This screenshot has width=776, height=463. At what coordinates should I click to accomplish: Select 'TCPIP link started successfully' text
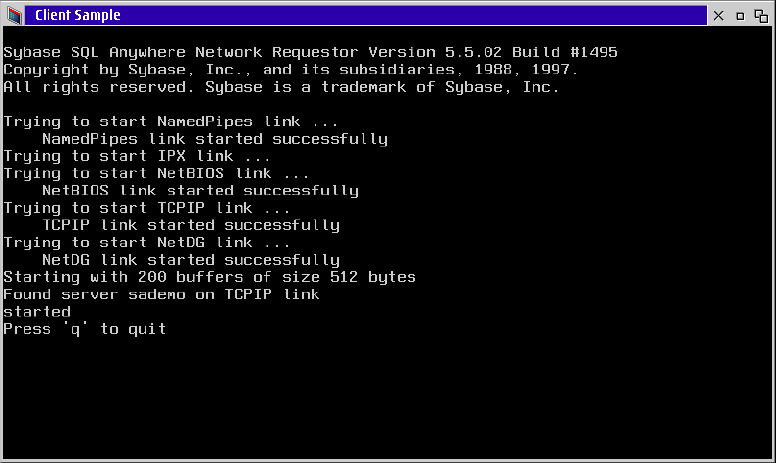click(191, 226)
